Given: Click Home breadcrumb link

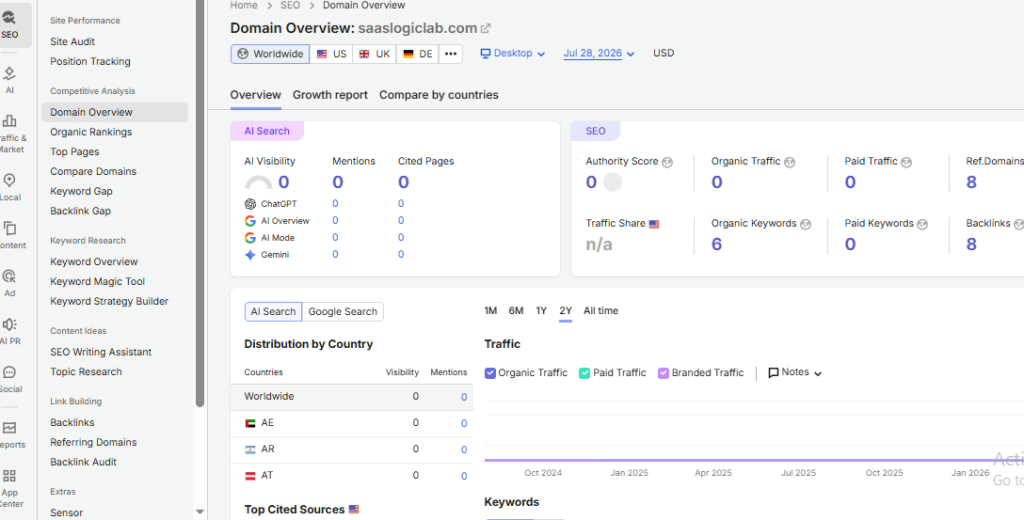Looking at the screenshot, I should click(x=244, y=5).
